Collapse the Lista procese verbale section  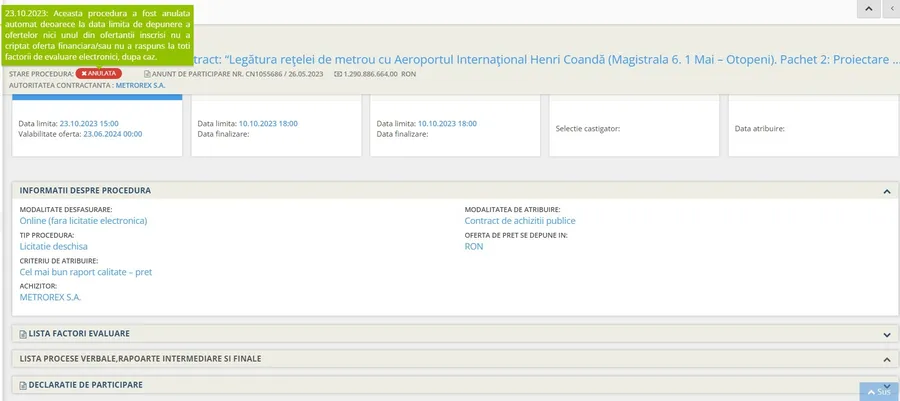886,359
